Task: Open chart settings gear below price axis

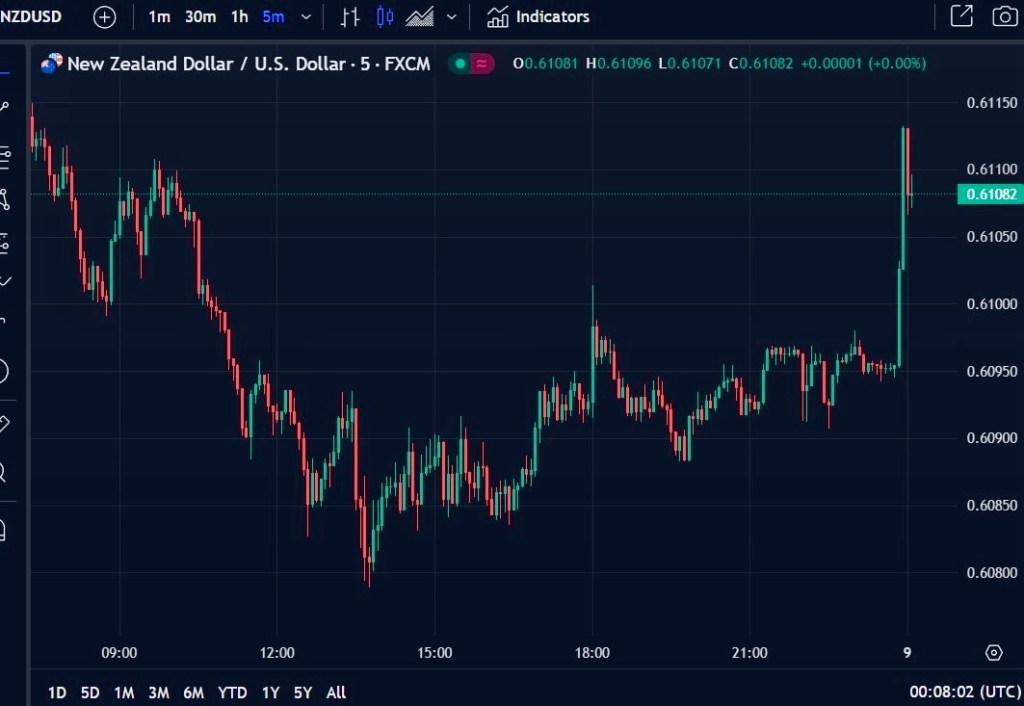Action: [x=993, y=653]
